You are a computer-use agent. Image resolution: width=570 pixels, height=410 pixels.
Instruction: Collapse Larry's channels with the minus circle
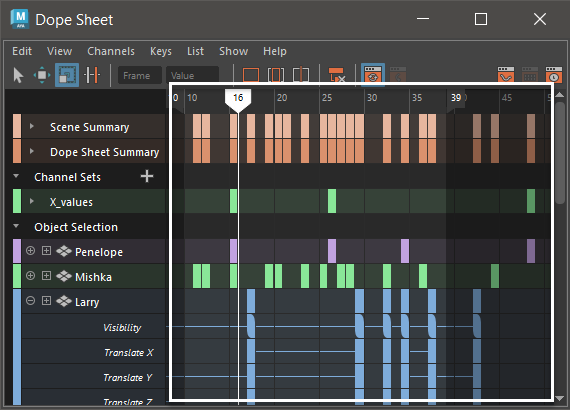click(31, 301)
